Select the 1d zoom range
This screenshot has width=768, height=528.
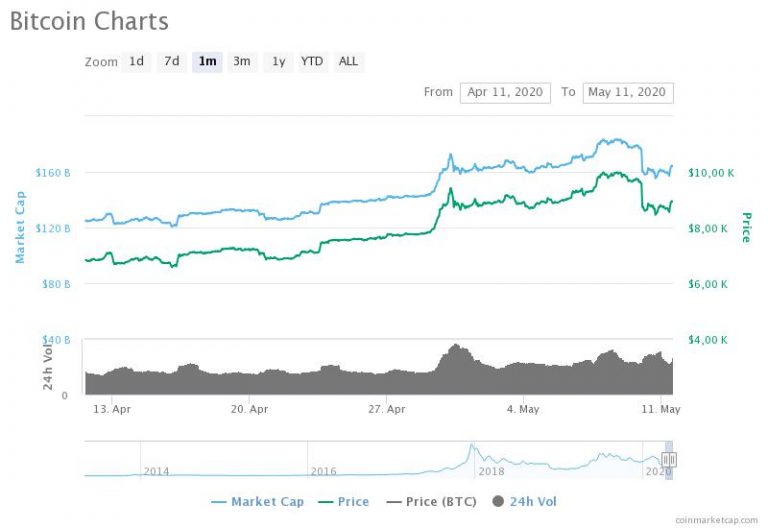tap(136, 62)
